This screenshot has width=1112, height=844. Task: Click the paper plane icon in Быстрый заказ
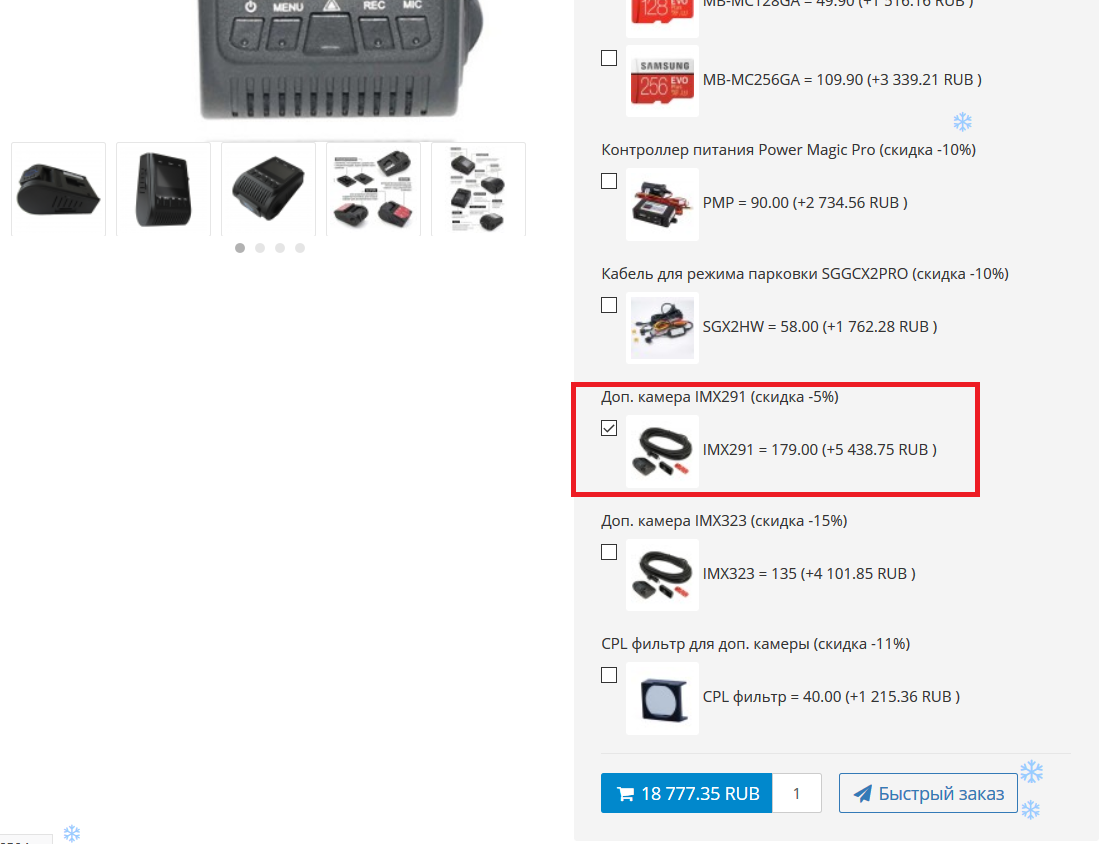click(862, 793)
